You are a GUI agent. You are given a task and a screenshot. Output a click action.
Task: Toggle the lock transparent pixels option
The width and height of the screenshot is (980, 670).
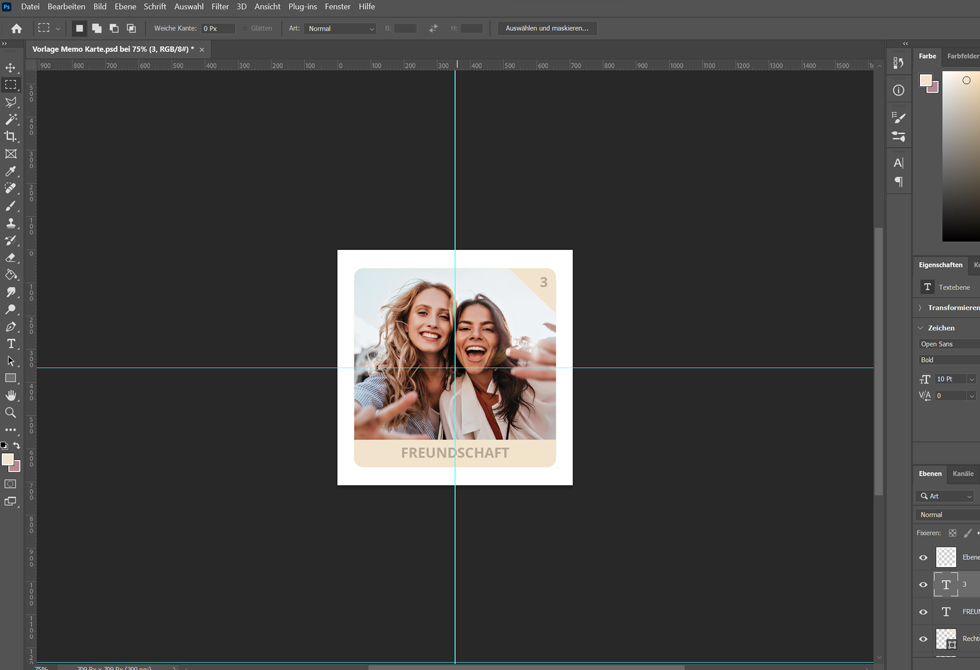pyautogui.click(x=952, y=533)
